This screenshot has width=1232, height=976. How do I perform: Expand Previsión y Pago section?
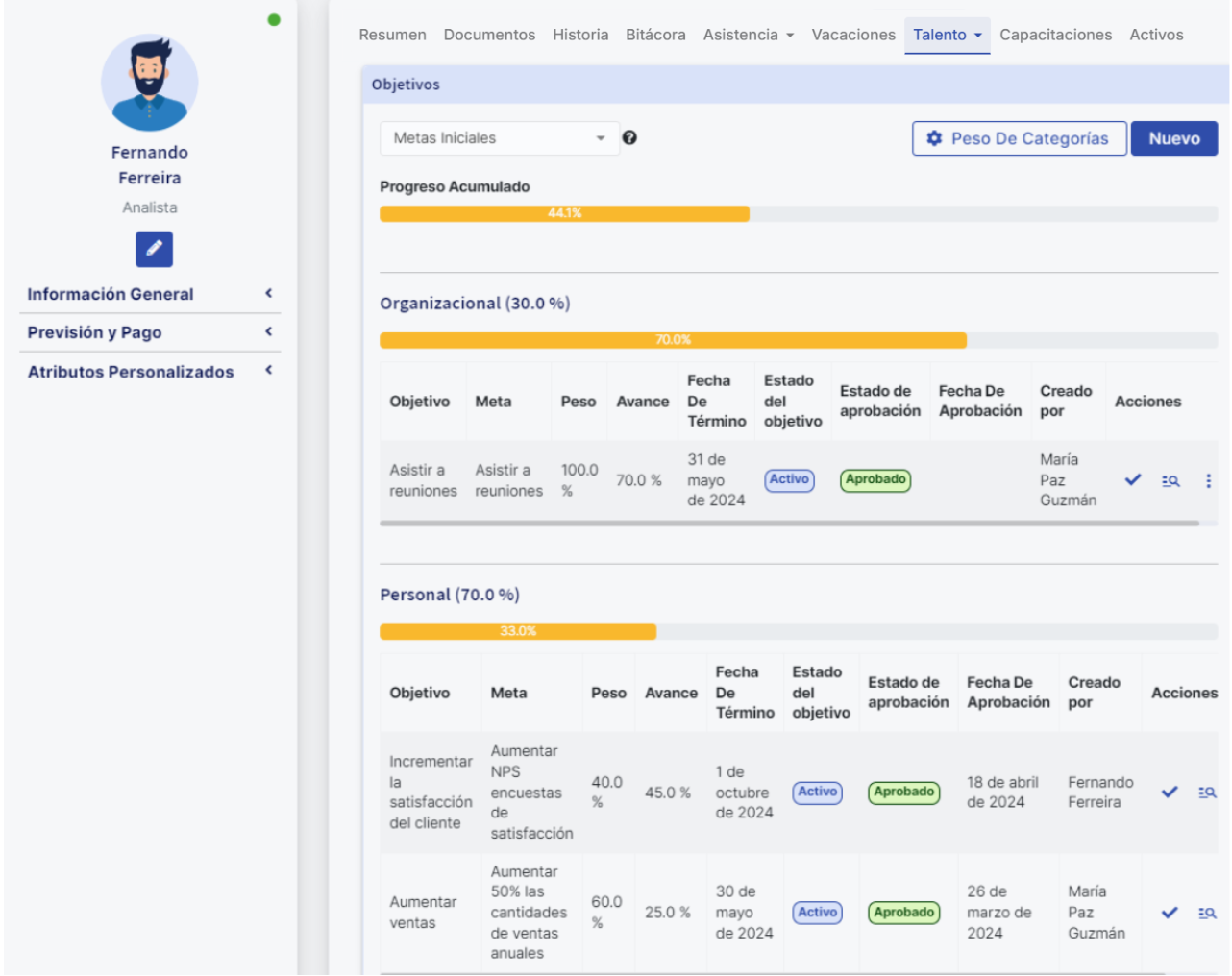click(149, 332)
